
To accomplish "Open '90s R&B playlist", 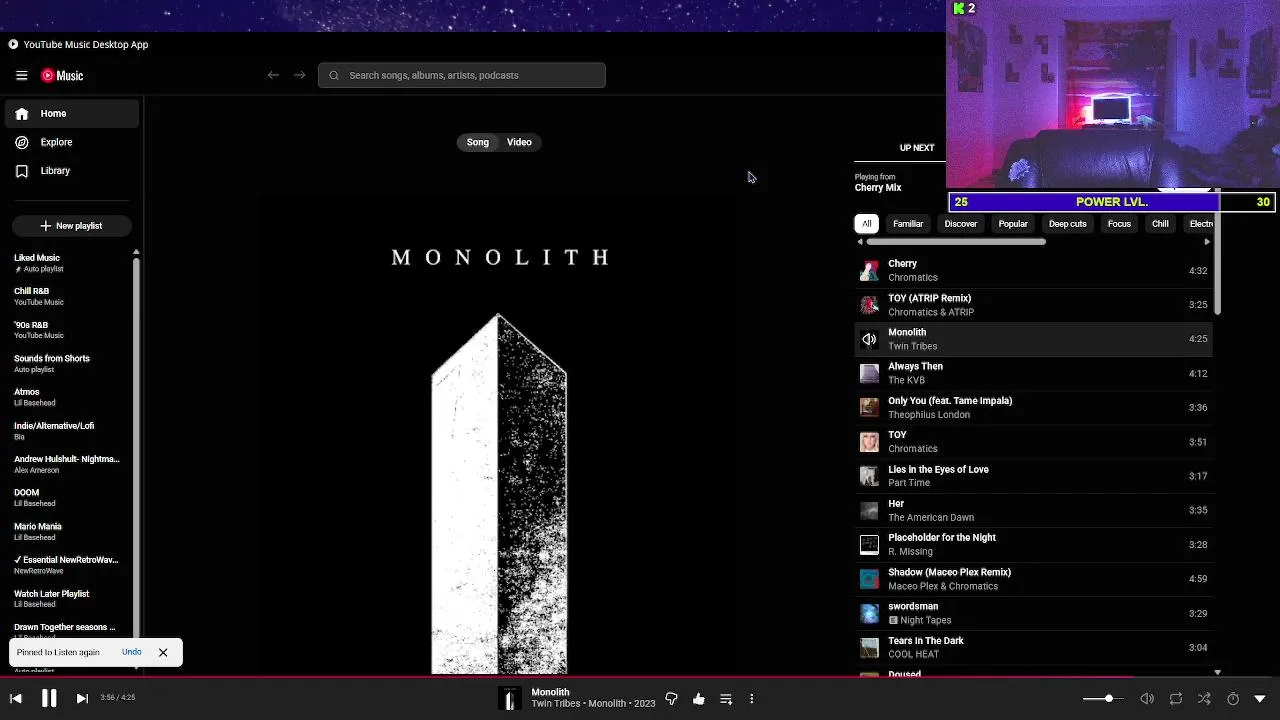I will [68, 330].
